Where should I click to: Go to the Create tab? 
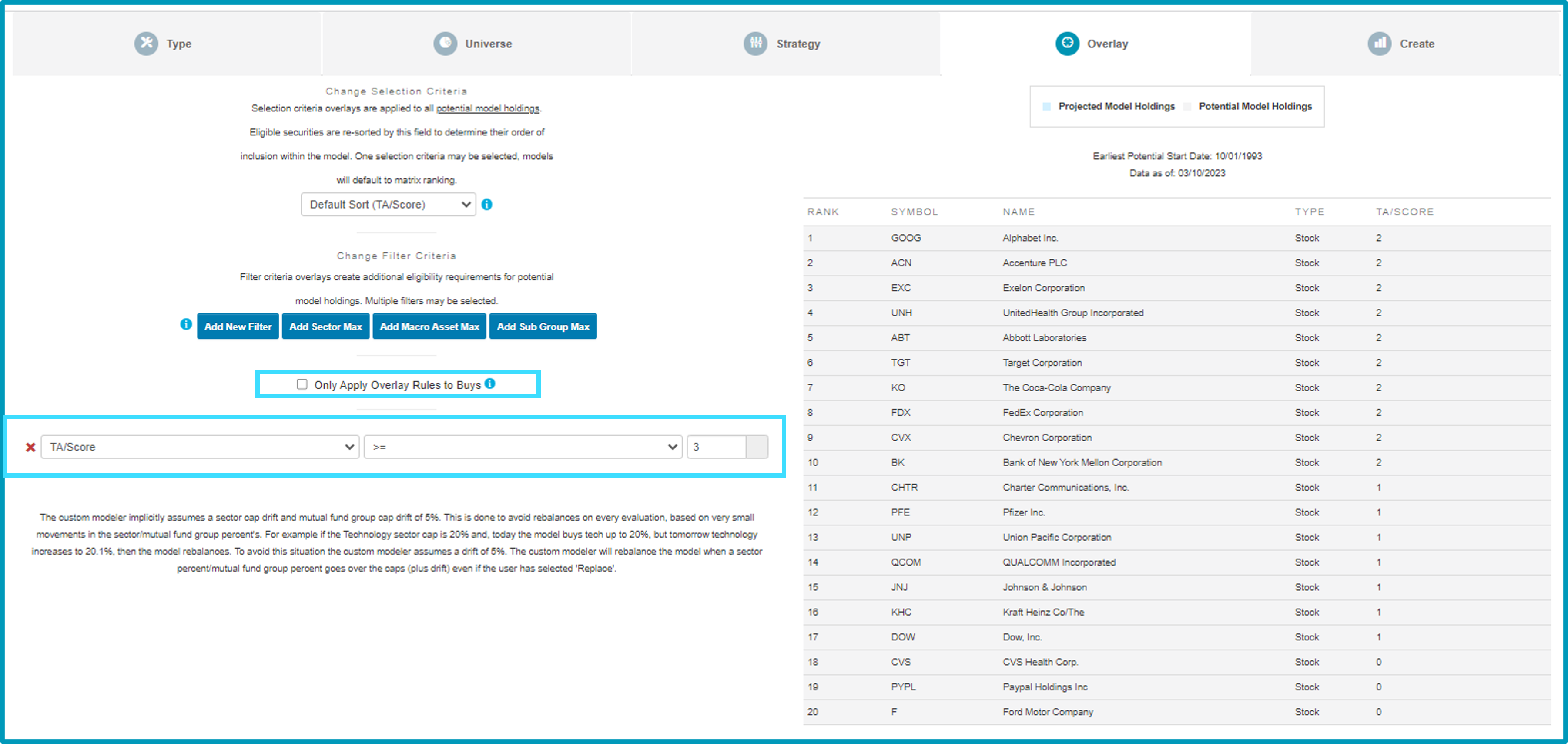tap(1405, 44)
